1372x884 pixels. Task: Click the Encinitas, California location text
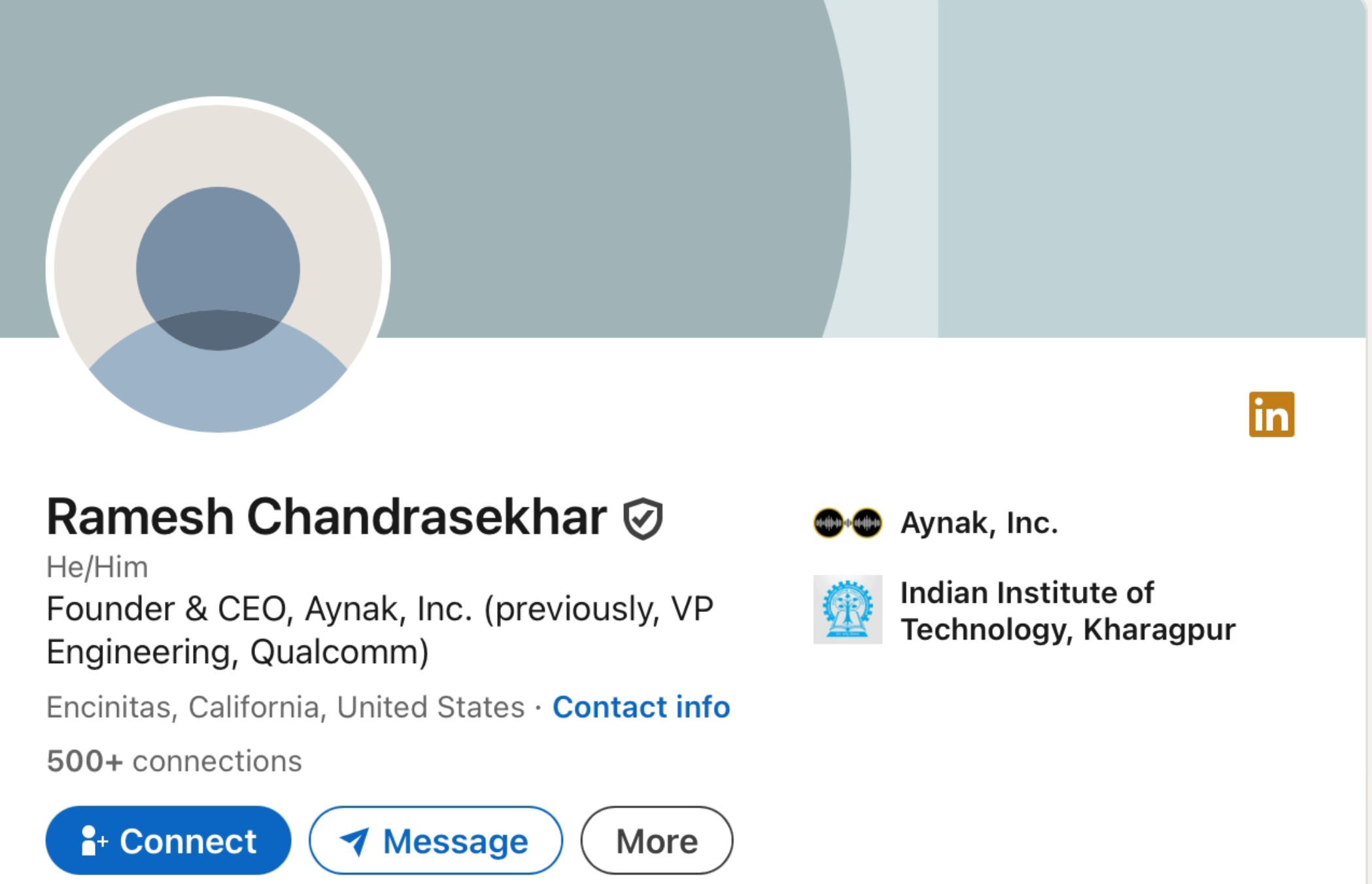(x=285, y=707)
